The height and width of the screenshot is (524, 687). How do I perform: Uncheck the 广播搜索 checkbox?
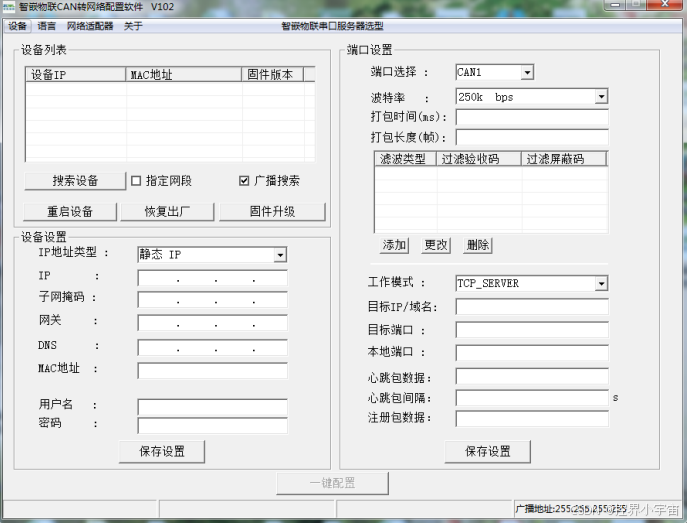click(244, 181)
